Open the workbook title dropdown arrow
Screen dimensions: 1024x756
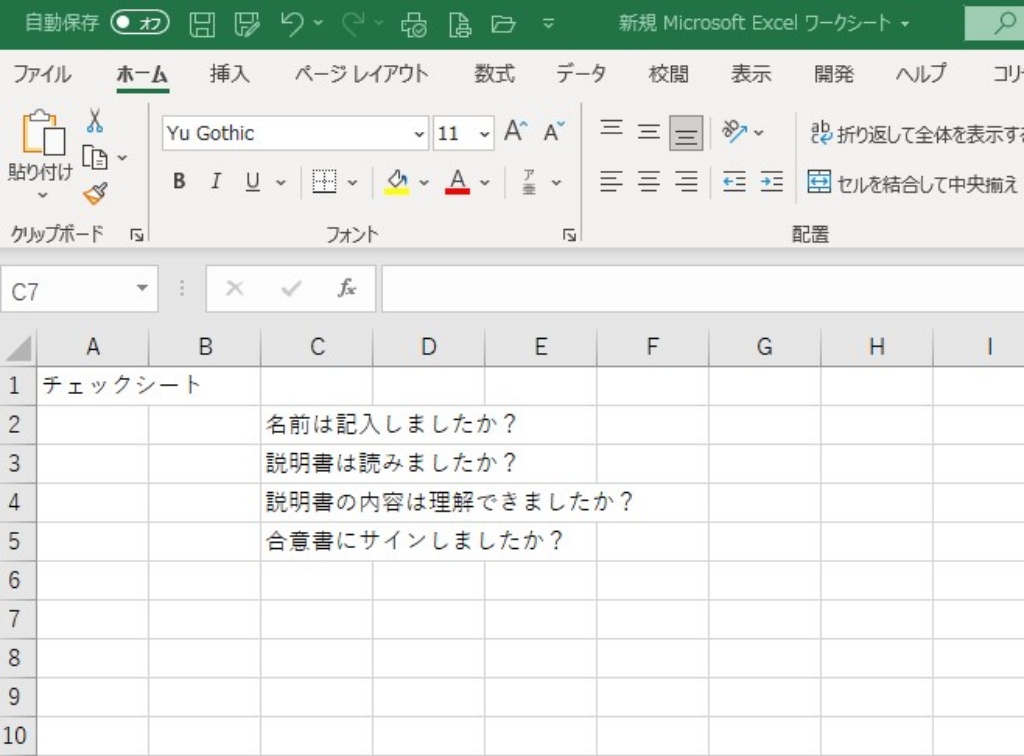905,24
